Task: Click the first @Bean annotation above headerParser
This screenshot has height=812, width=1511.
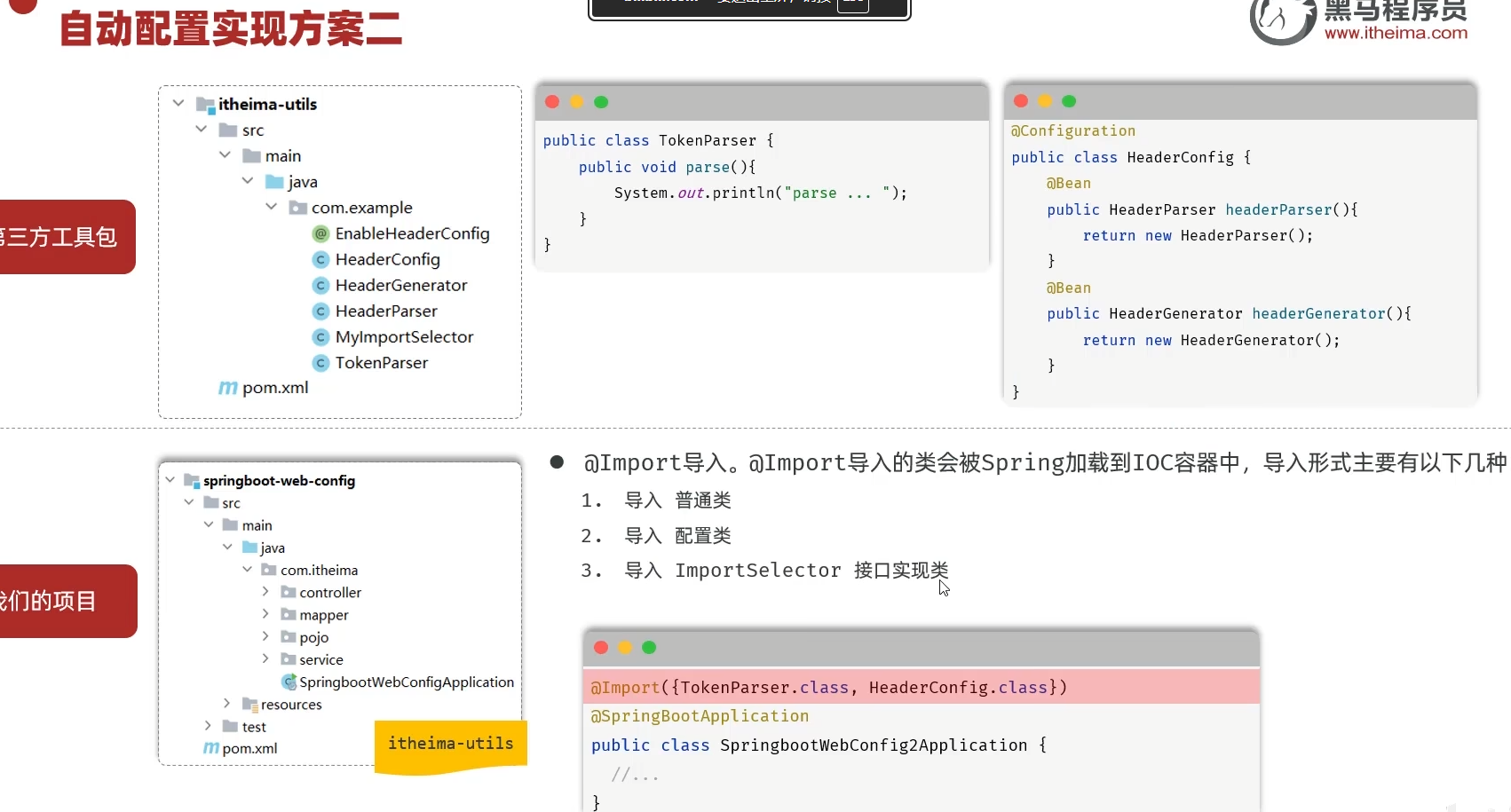Action: point(1069,184)
